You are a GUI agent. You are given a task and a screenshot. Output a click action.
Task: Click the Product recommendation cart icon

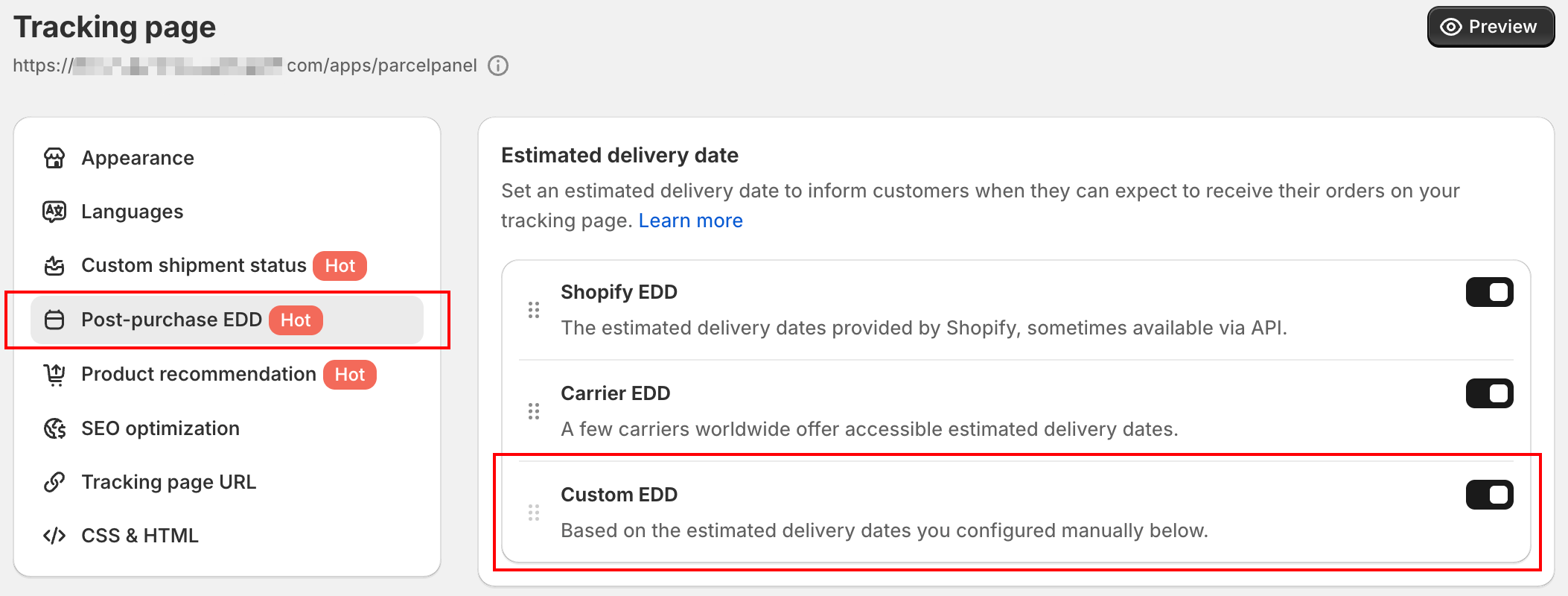pos(54,374)
